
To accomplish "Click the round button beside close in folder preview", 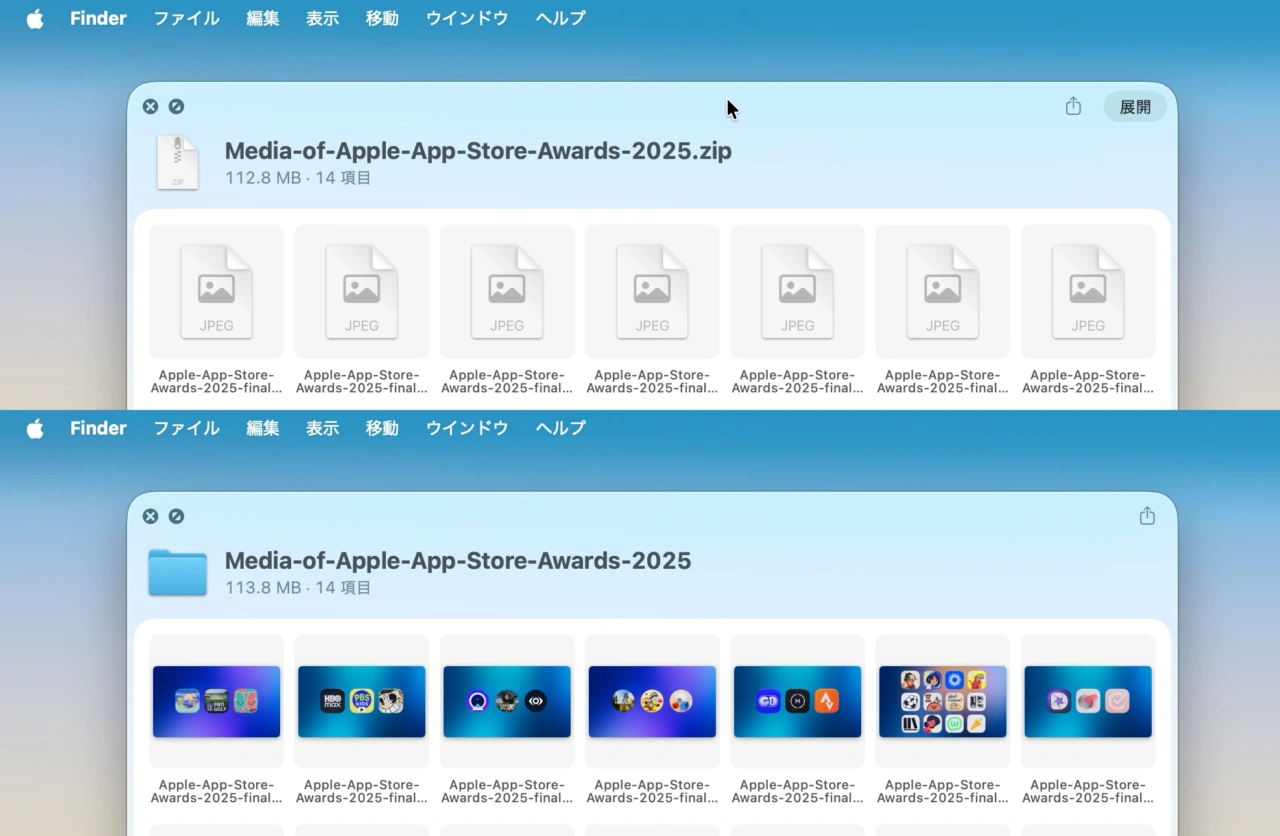I will [x=176, y=516].
